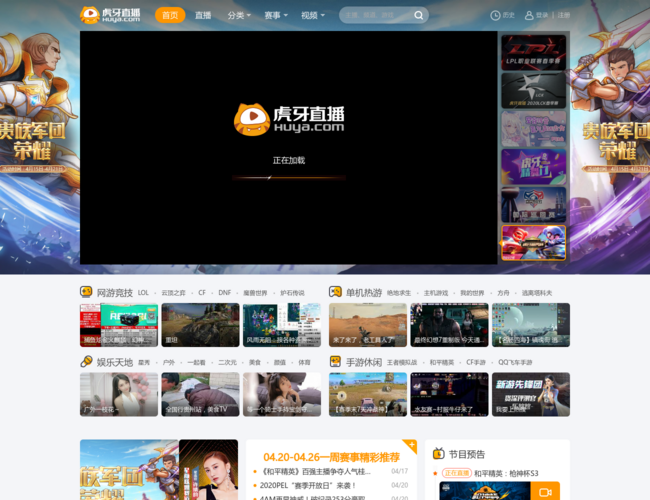Click the 单机热游 section title
Screen dimensions: 650x500
[364, 293]
